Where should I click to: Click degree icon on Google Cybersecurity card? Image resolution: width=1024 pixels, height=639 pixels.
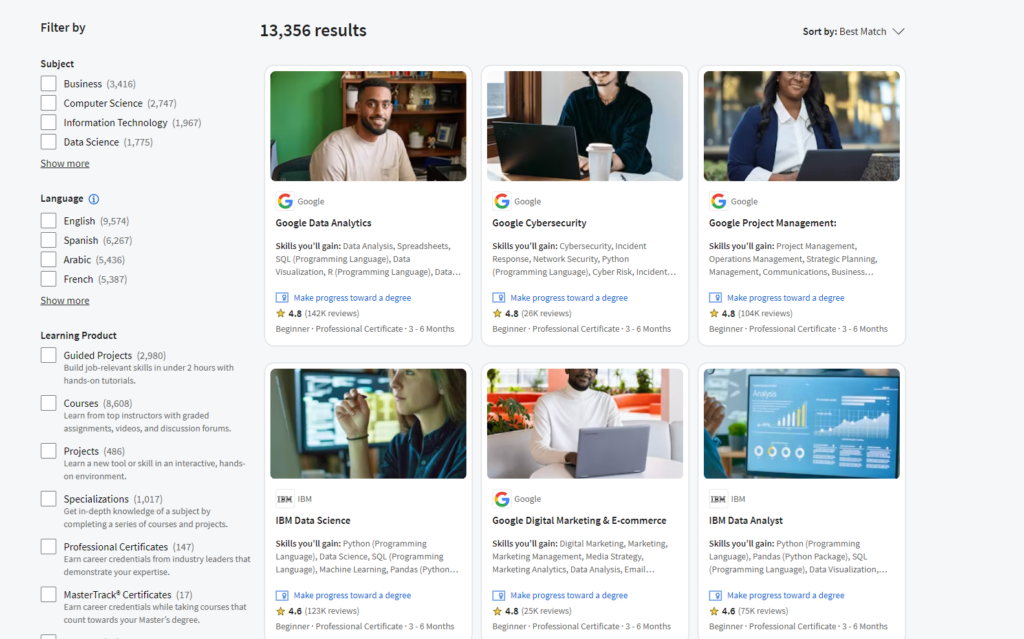[499, 298]
